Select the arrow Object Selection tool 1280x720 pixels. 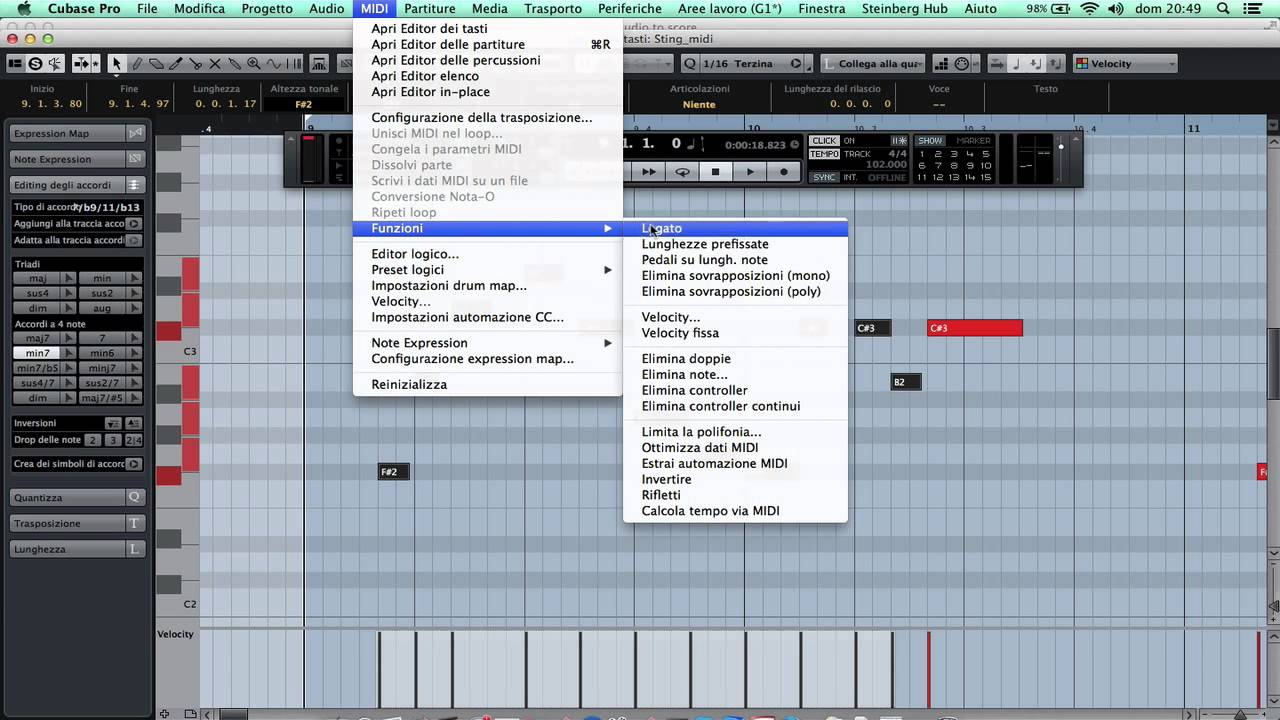(x=116, y=64)
